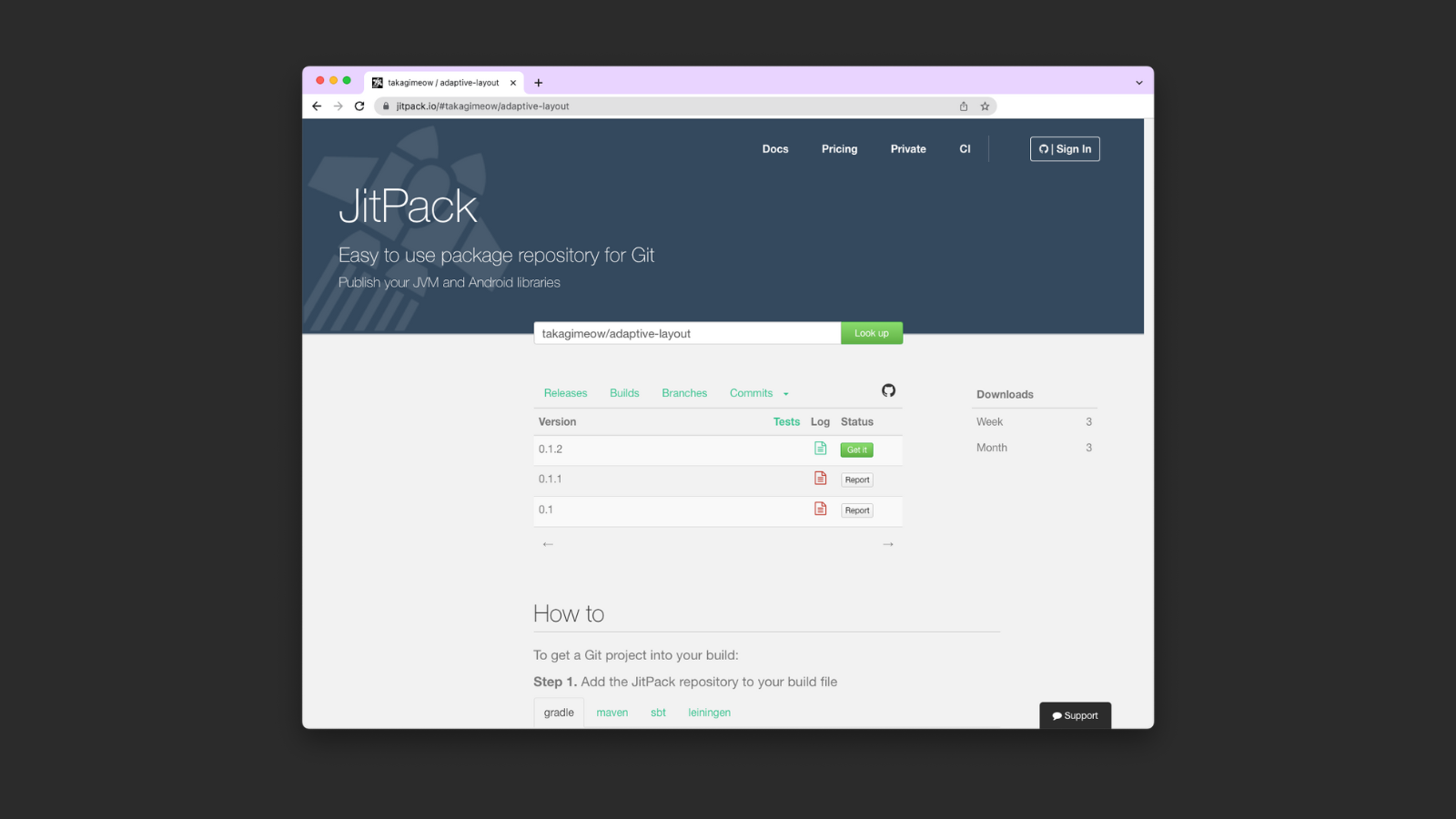
Task: Open the Private menu item
Action: tap(908, 149)
